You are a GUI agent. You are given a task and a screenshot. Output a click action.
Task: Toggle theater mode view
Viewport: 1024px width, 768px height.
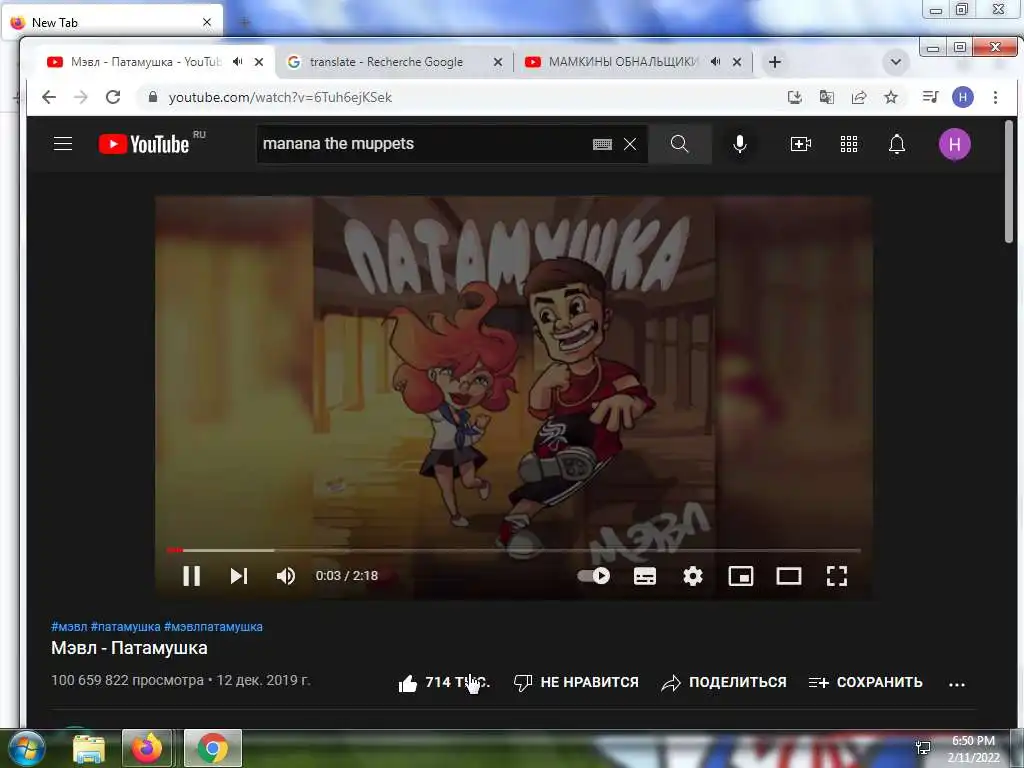point(789,575)
